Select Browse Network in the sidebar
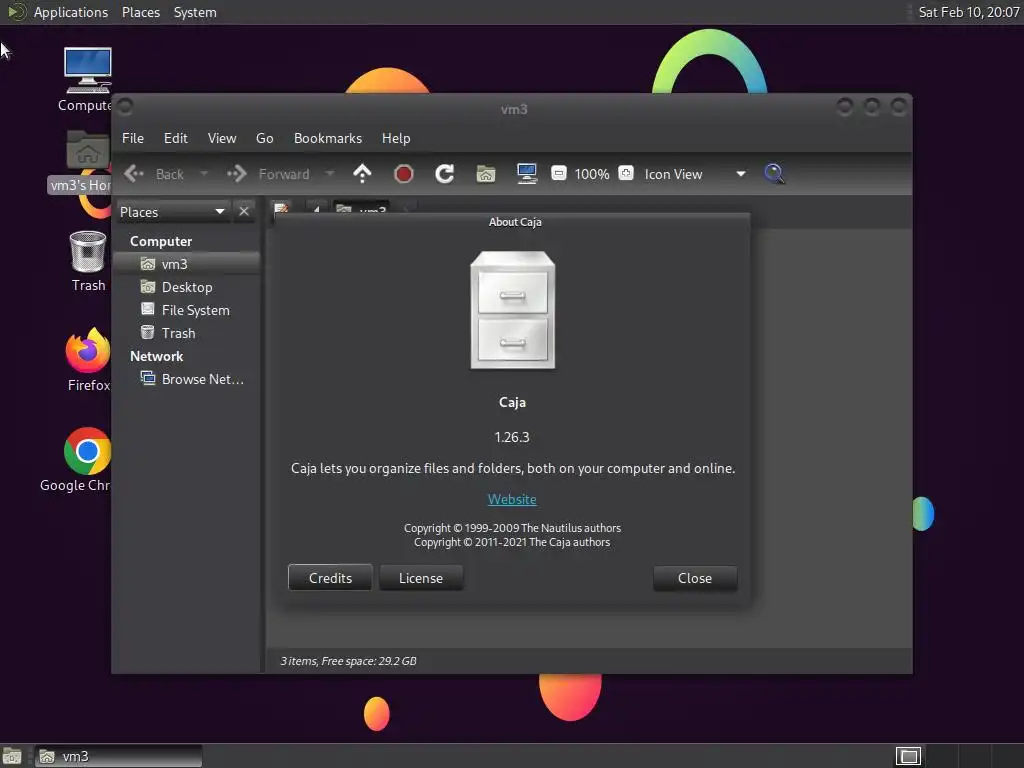 (187, 379)
